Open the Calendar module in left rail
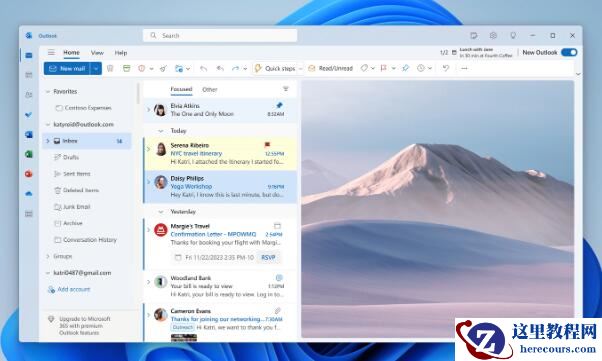The image size is (602, 361). click(x=29, y=75)
